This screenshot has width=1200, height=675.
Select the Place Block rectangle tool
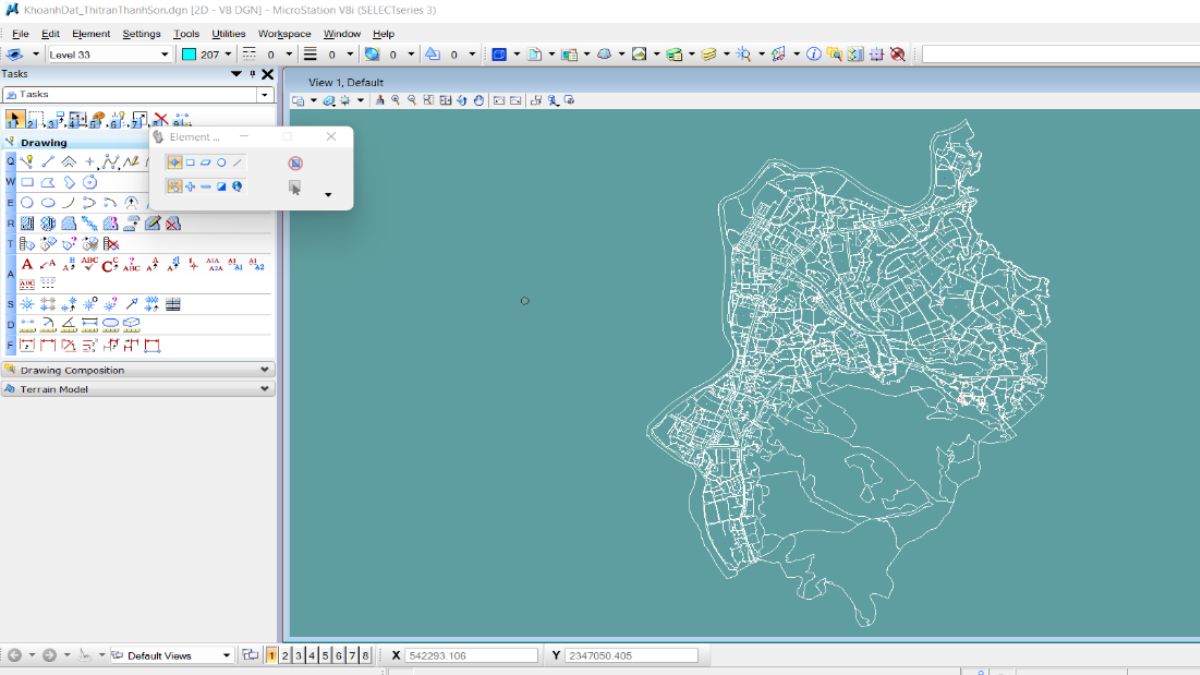click(x=28, y=183)
